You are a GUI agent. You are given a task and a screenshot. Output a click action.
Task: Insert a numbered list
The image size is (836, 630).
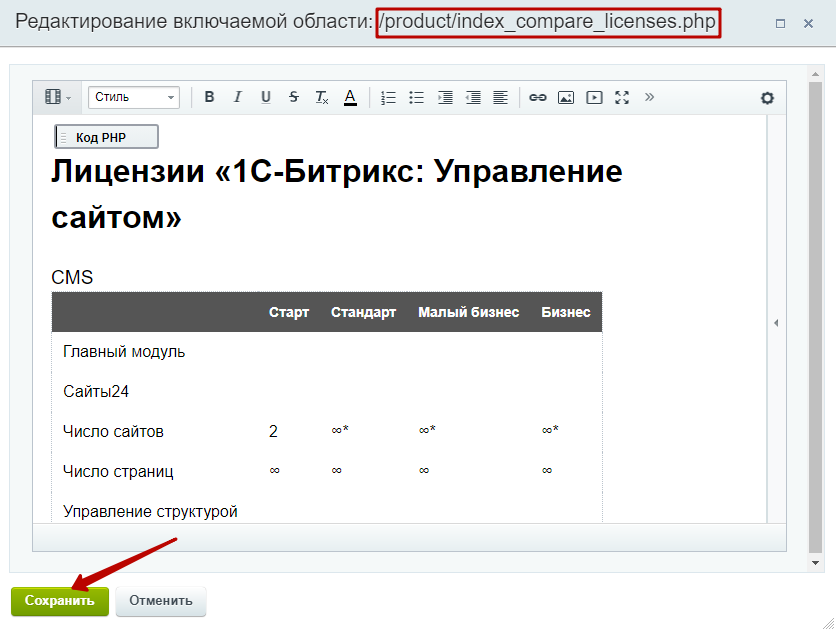pos(388,98)
